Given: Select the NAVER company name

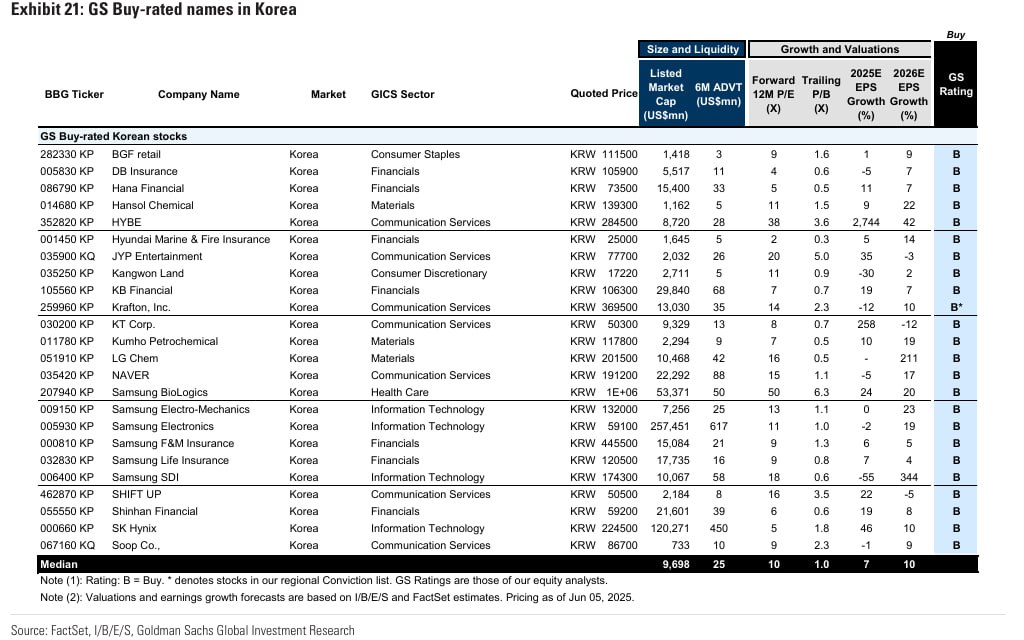Looking at the screenshot, I should coord(131,376).
